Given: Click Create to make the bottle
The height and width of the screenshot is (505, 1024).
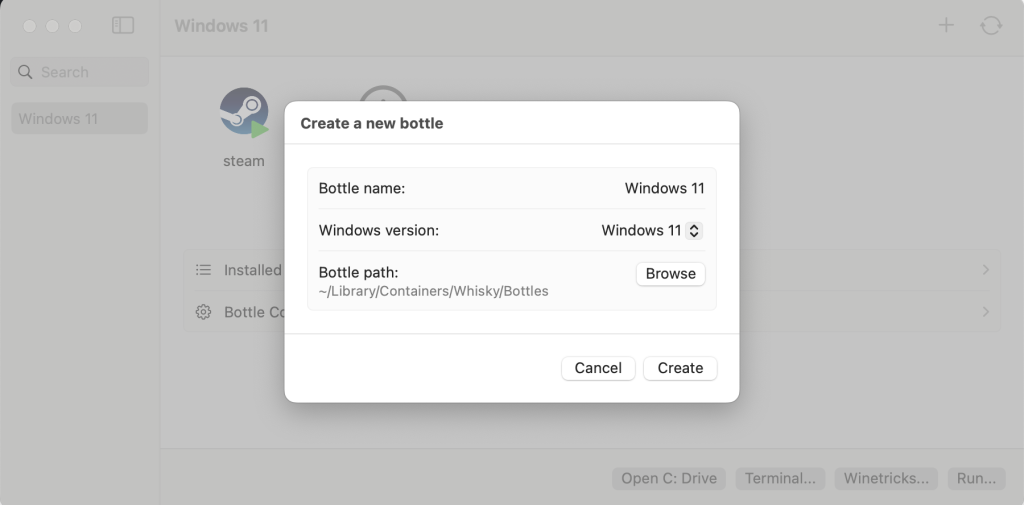Looking at the screenshot, I should click(x=680, y=368).
